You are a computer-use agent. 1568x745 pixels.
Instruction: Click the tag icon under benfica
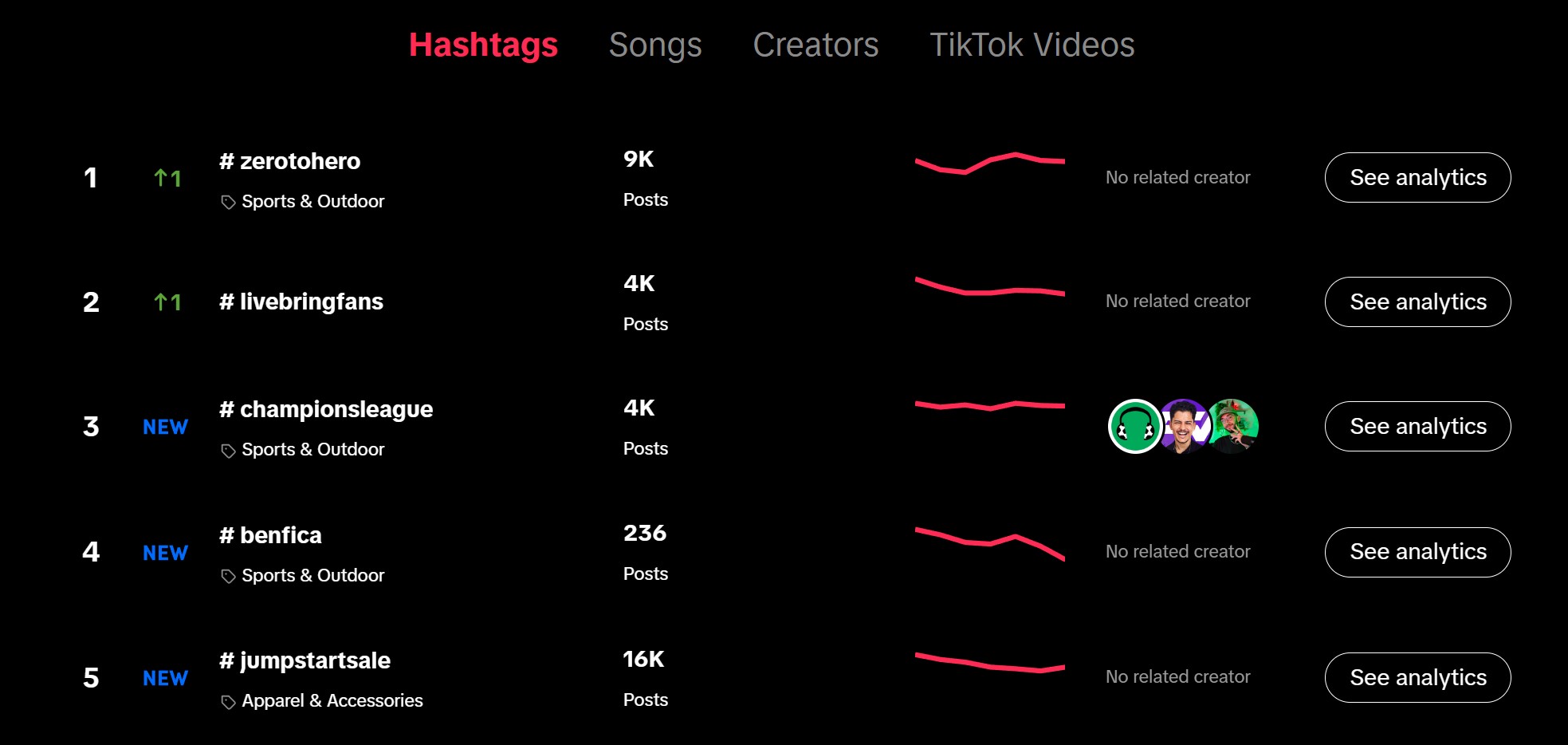228,576
